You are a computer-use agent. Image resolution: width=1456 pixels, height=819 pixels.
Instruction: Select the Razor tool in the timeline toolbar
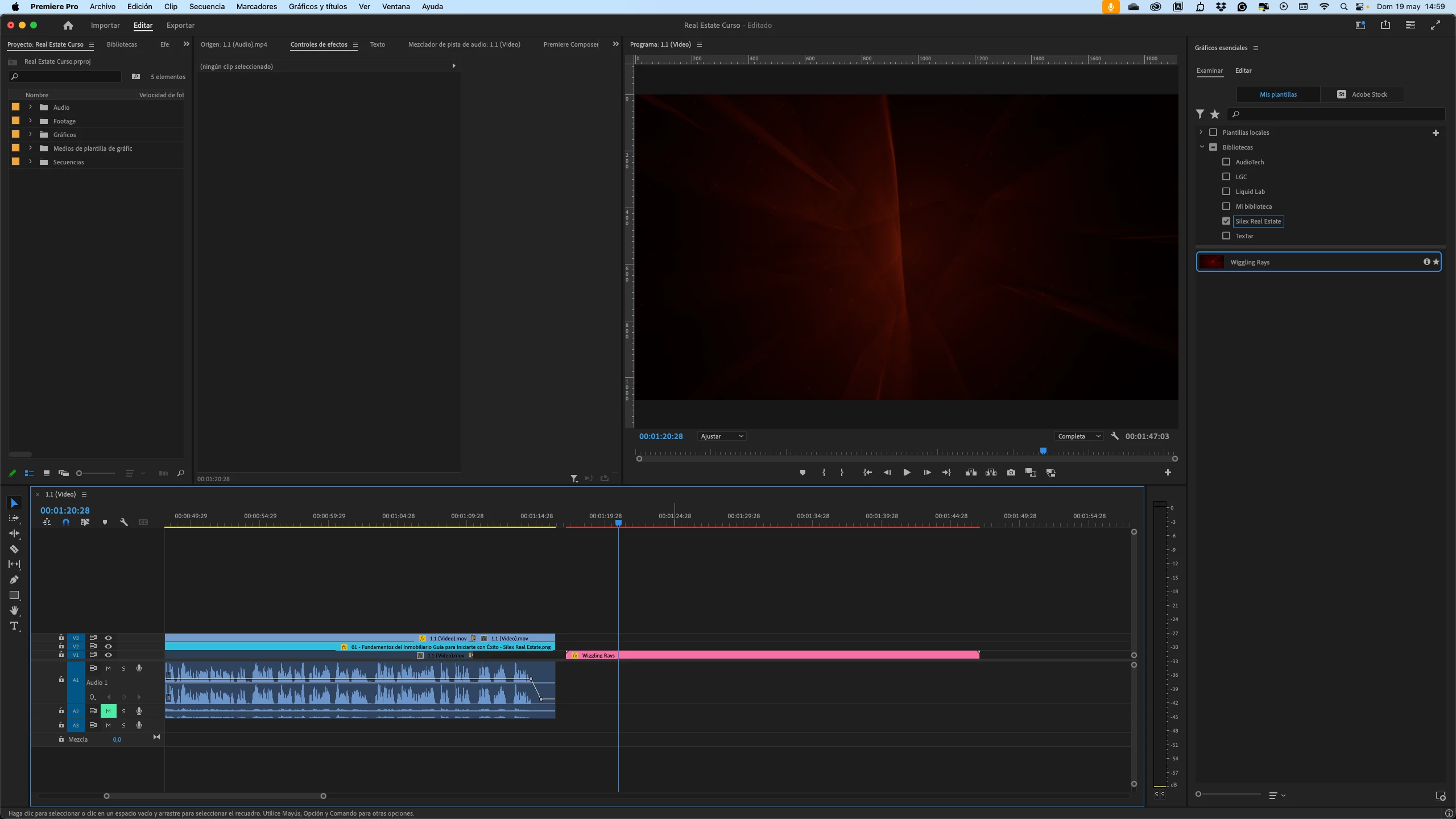(x=14, y=549)
